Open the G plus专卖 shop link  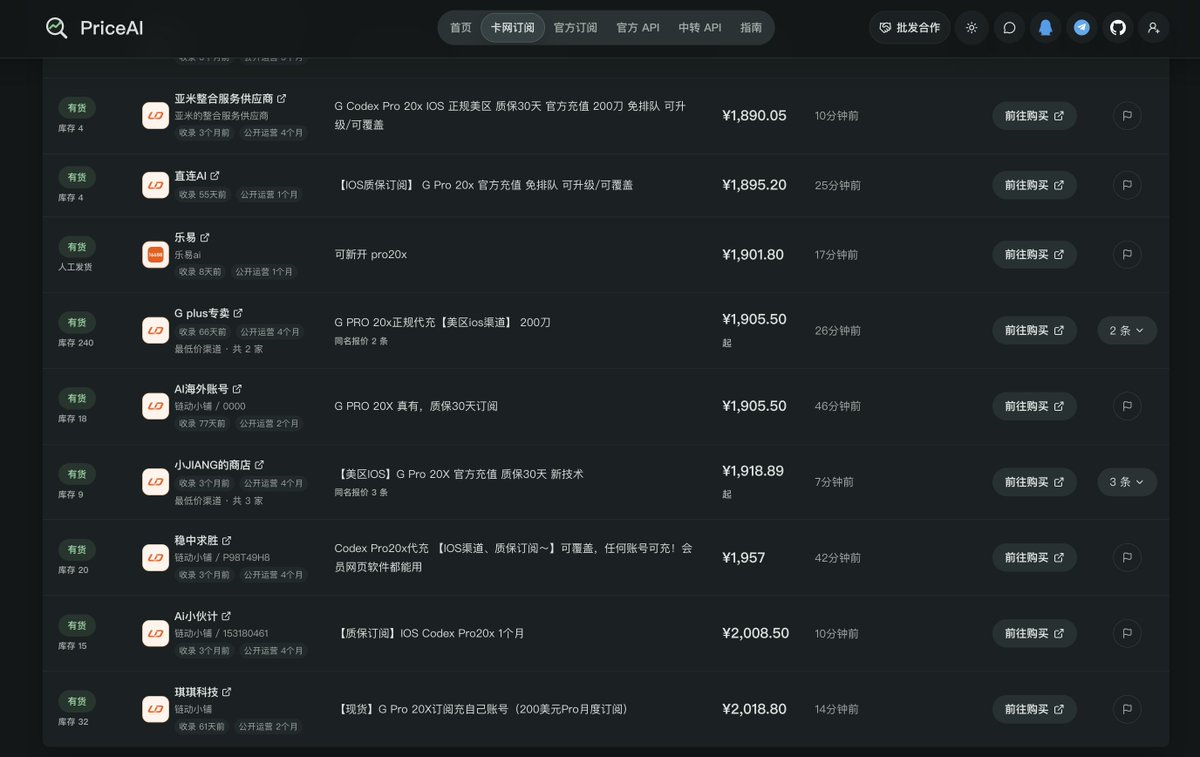[209, 313]
